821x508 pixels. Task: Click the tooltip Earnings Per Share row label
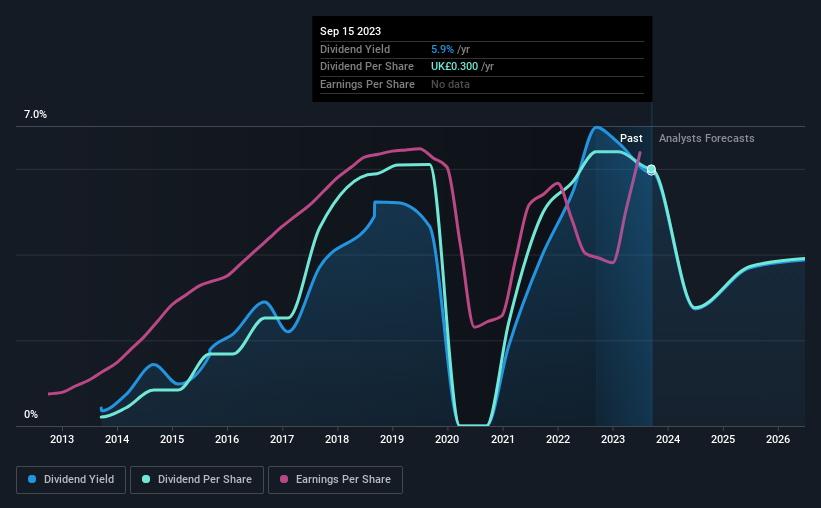367,84
